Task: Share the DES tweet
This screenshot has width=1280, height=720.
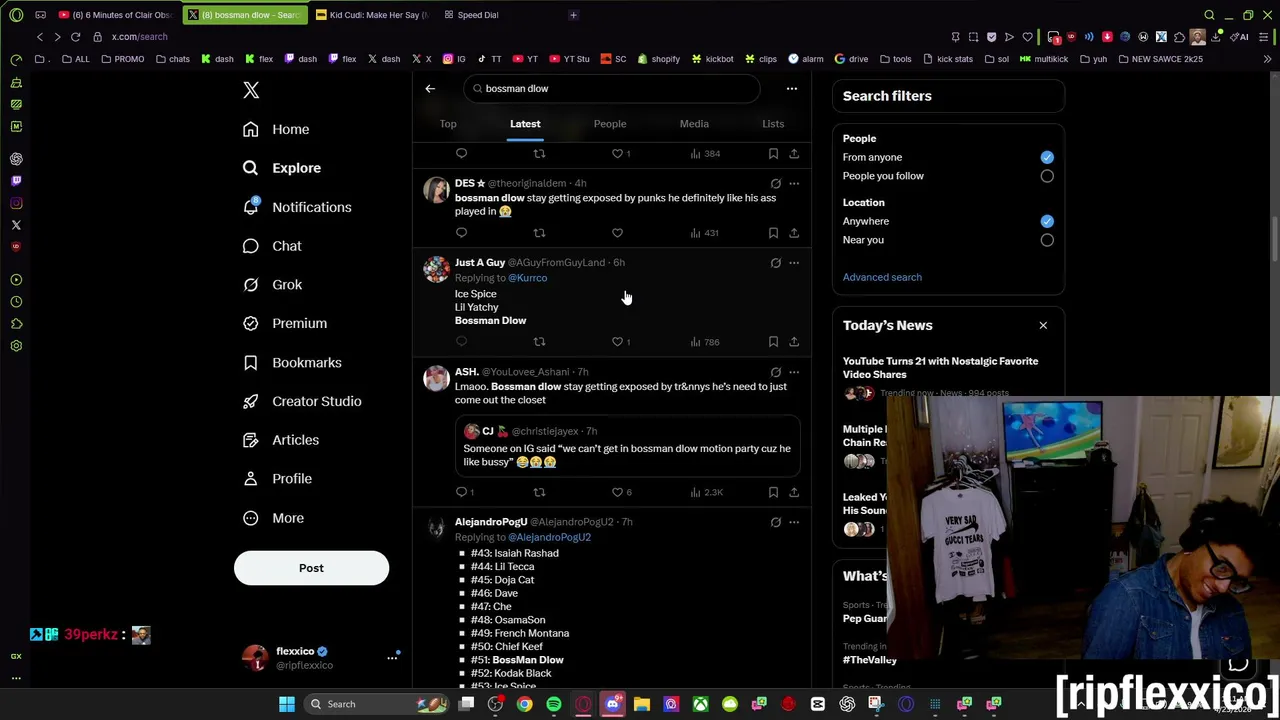Action: tap(794, 233)
